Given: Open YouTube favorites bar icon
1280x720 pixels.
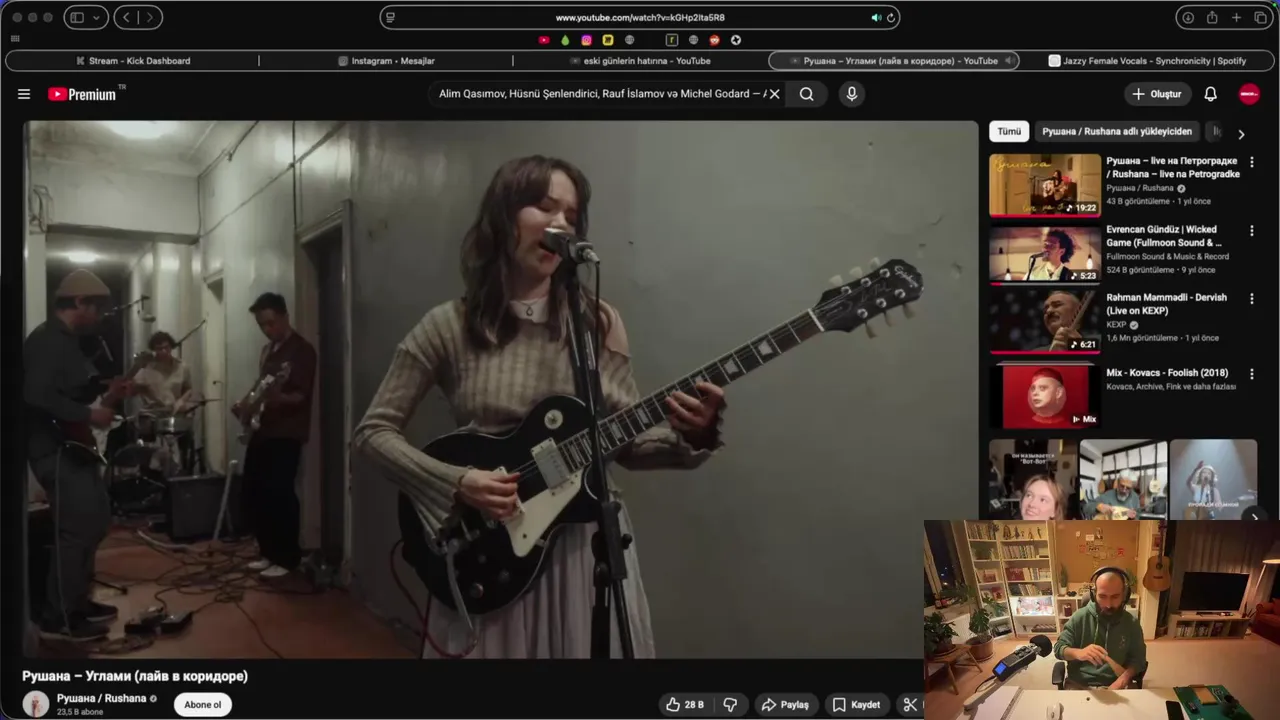Looking at the screenshot, I should click(544, 40).
